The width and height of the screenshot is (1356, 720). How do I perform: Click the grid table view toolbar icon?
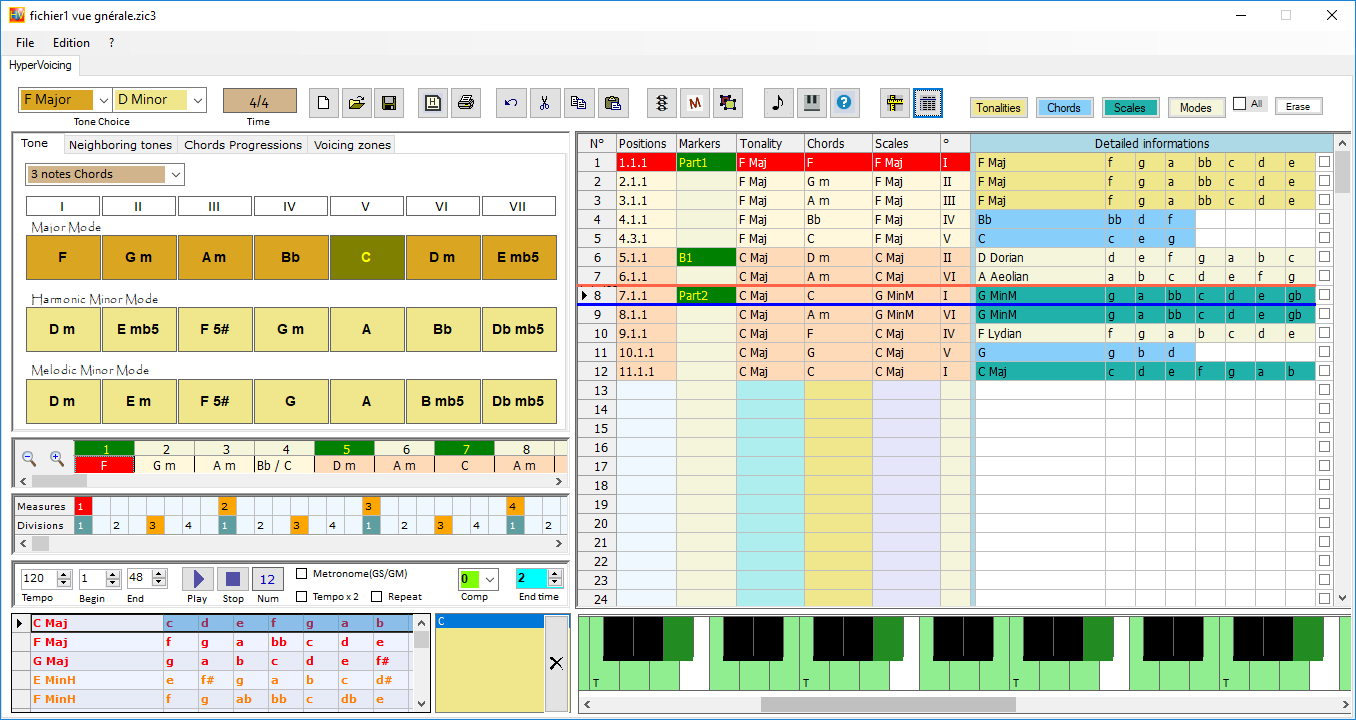pos(928,102)
